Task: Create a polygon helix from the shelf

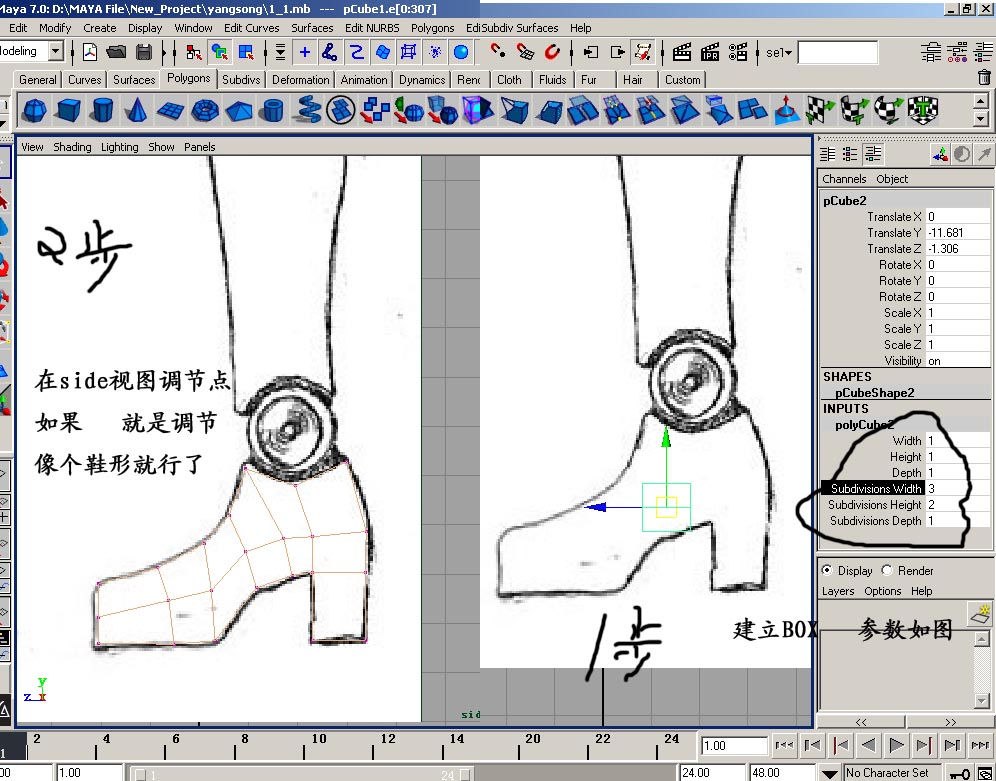Action: (309, 110)
